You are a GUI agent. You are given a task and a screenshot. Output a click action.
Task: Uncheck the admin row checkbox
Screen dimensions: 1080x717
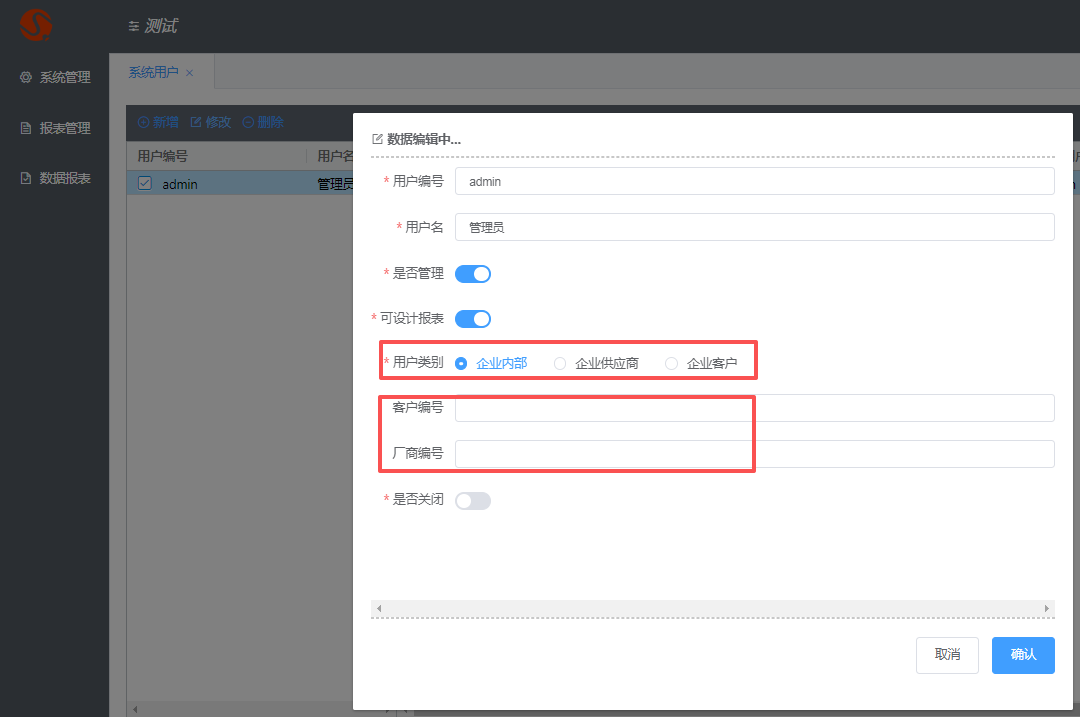145,183
